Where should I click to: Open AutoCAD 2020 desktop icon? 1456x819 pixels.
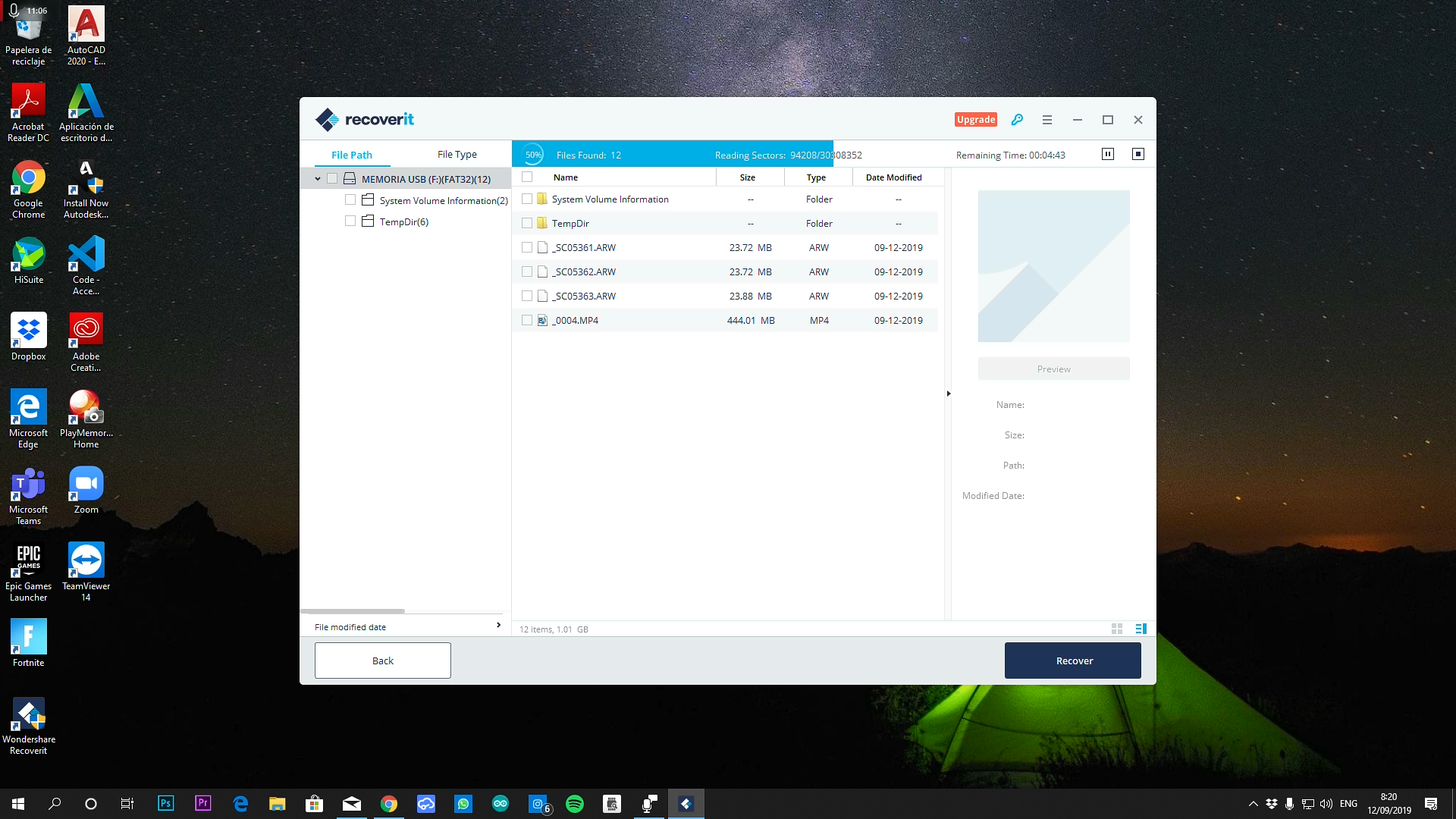pyautogui.click(x=86, y=36)
